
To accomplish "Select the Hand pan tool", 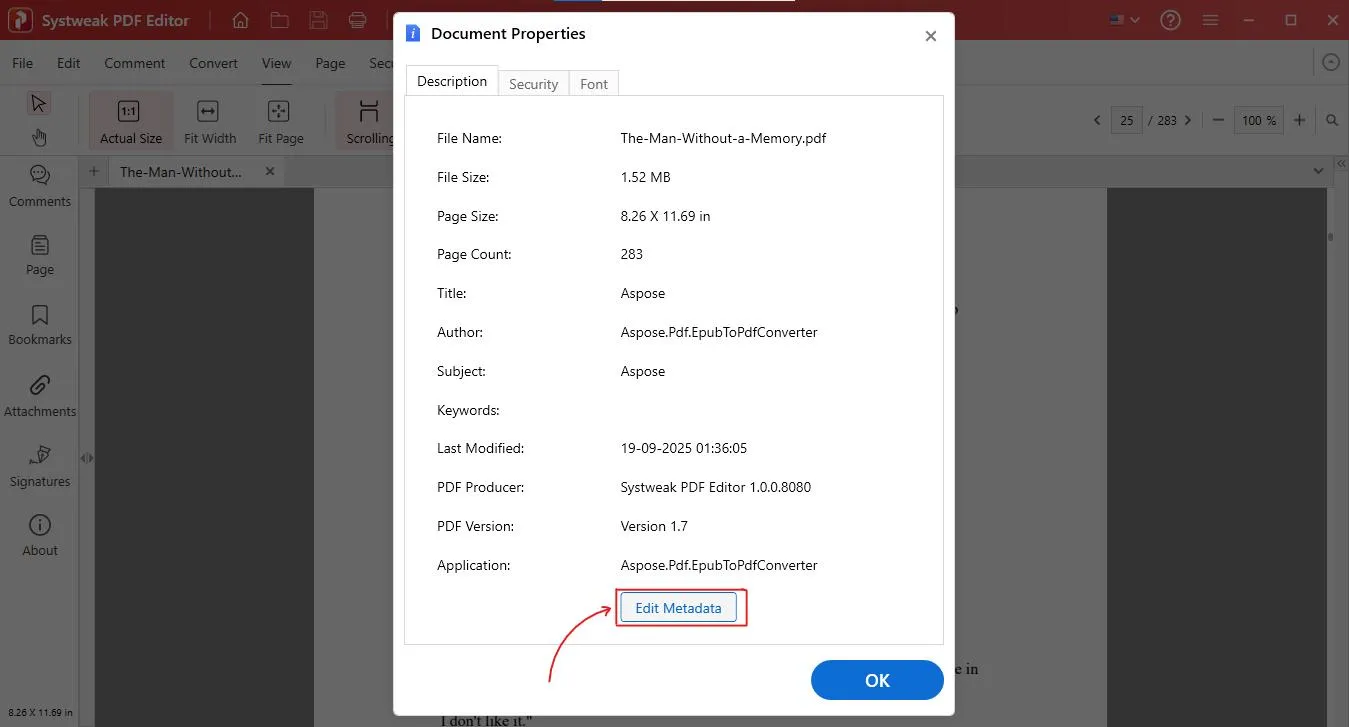I will point(39,137).
